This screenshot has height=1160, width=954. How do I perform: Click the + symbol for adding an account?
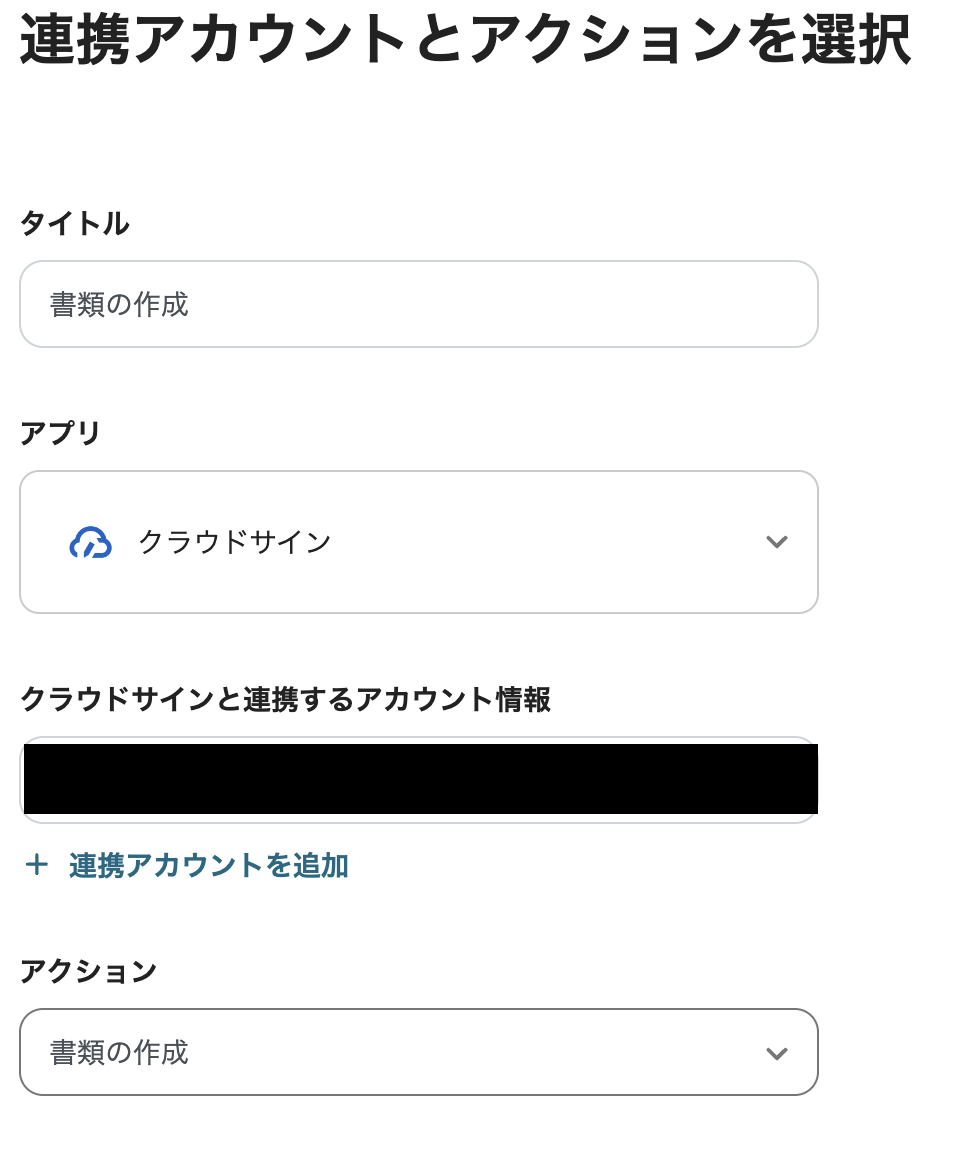pyautogui.click(x=36, y=865)
